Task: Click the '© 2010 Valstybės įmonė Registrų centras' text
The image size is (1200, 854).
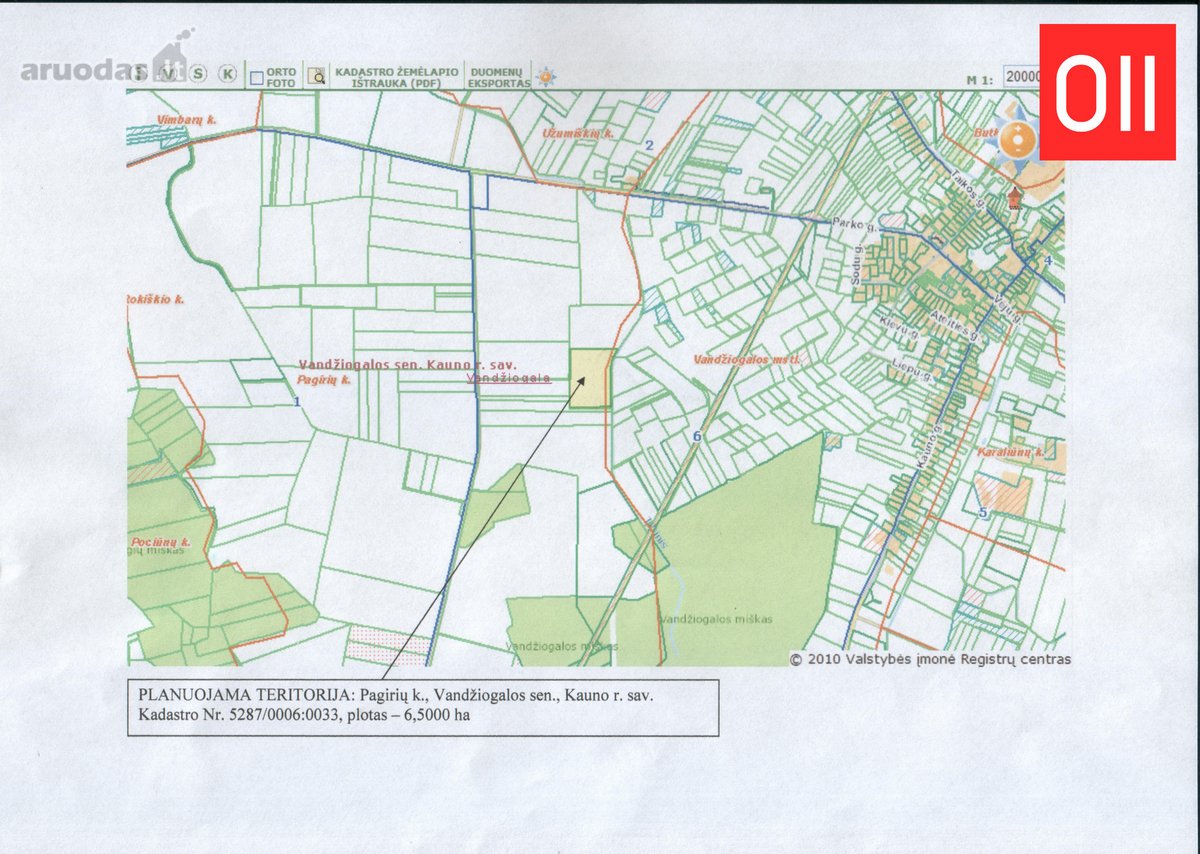Action: click(x=931, y=659)
